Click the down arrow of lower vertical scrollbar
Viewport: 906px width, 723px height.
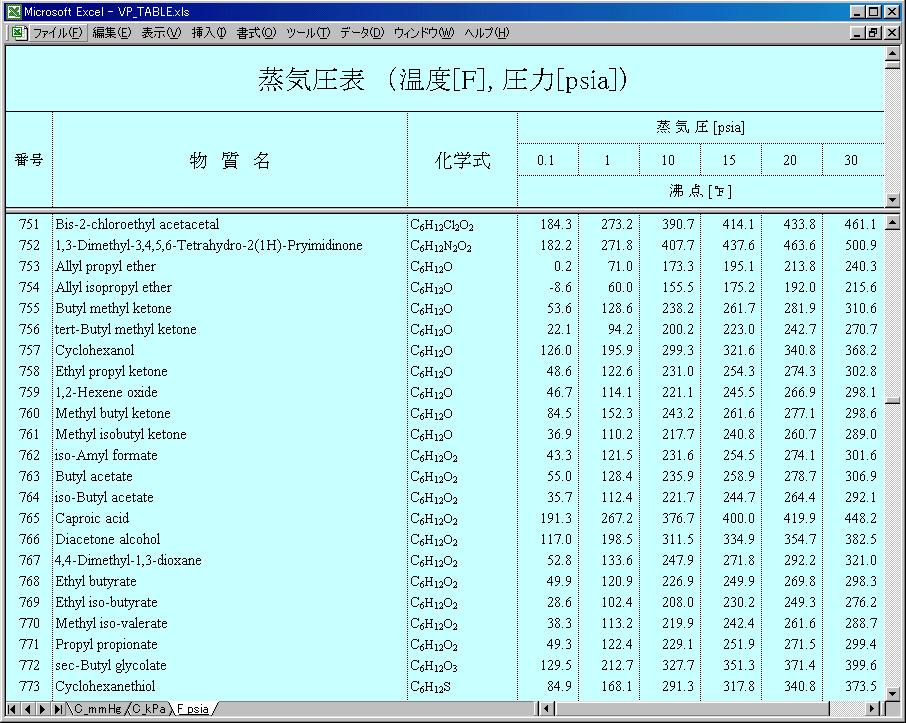pyautogui.click(x=893, y=692)
